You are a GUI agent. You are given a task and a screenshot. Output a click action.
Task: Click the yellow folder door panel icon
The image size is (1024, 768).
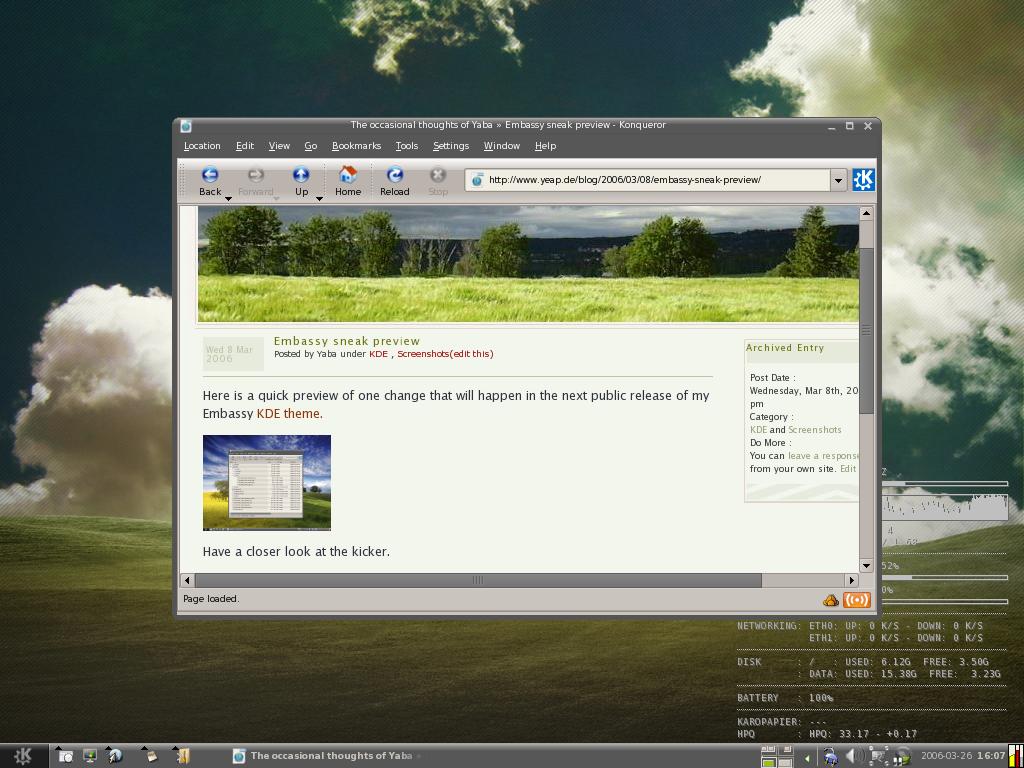point(183,756)
